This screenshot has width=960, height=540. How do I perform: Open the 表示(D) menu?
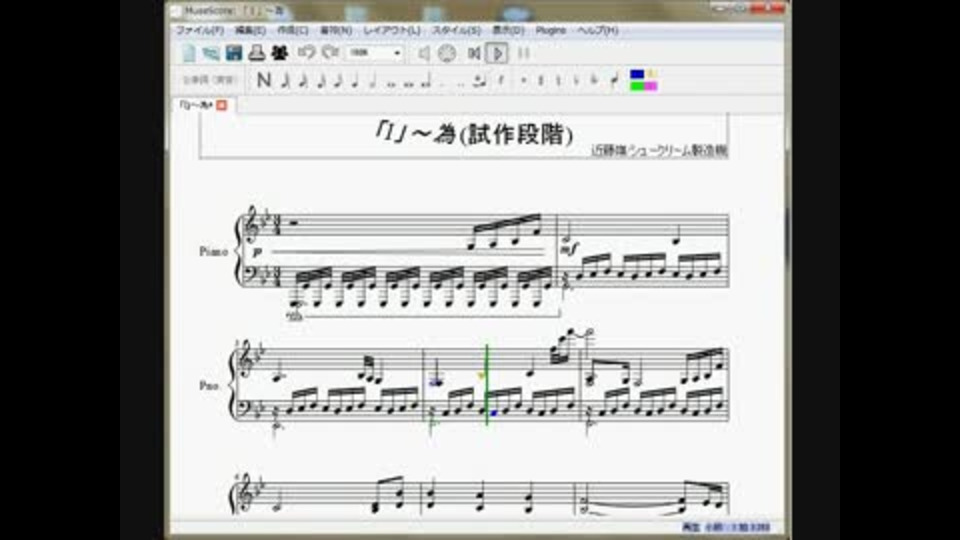[508, 30]
